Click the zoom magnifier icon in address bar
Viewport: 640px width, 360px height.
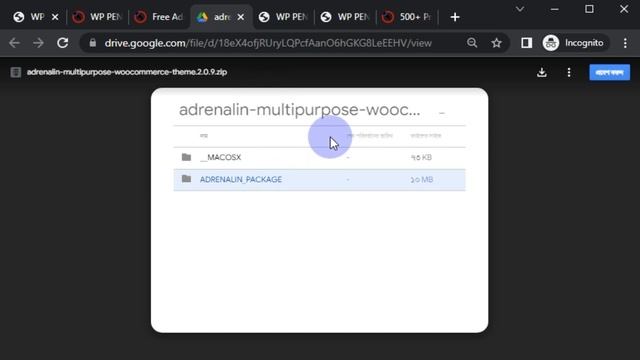[472, 43]
